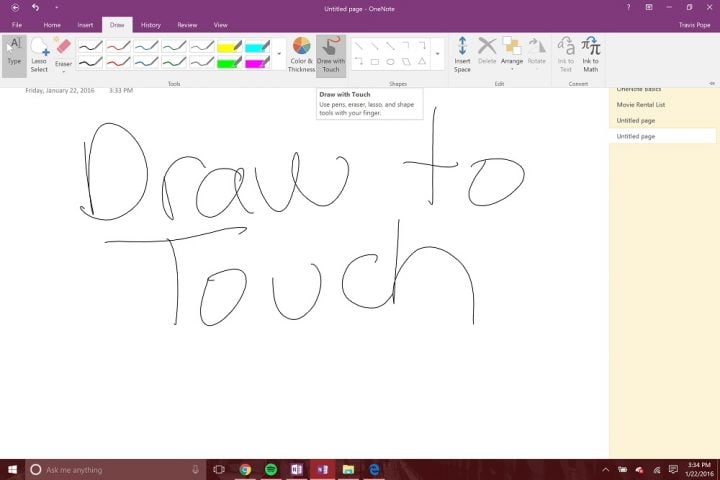This screenshot has height=480, width=720.
Task: Open Quick Access Toolbar dropdown
Action: pyautogui.click(x=56, y=8)
